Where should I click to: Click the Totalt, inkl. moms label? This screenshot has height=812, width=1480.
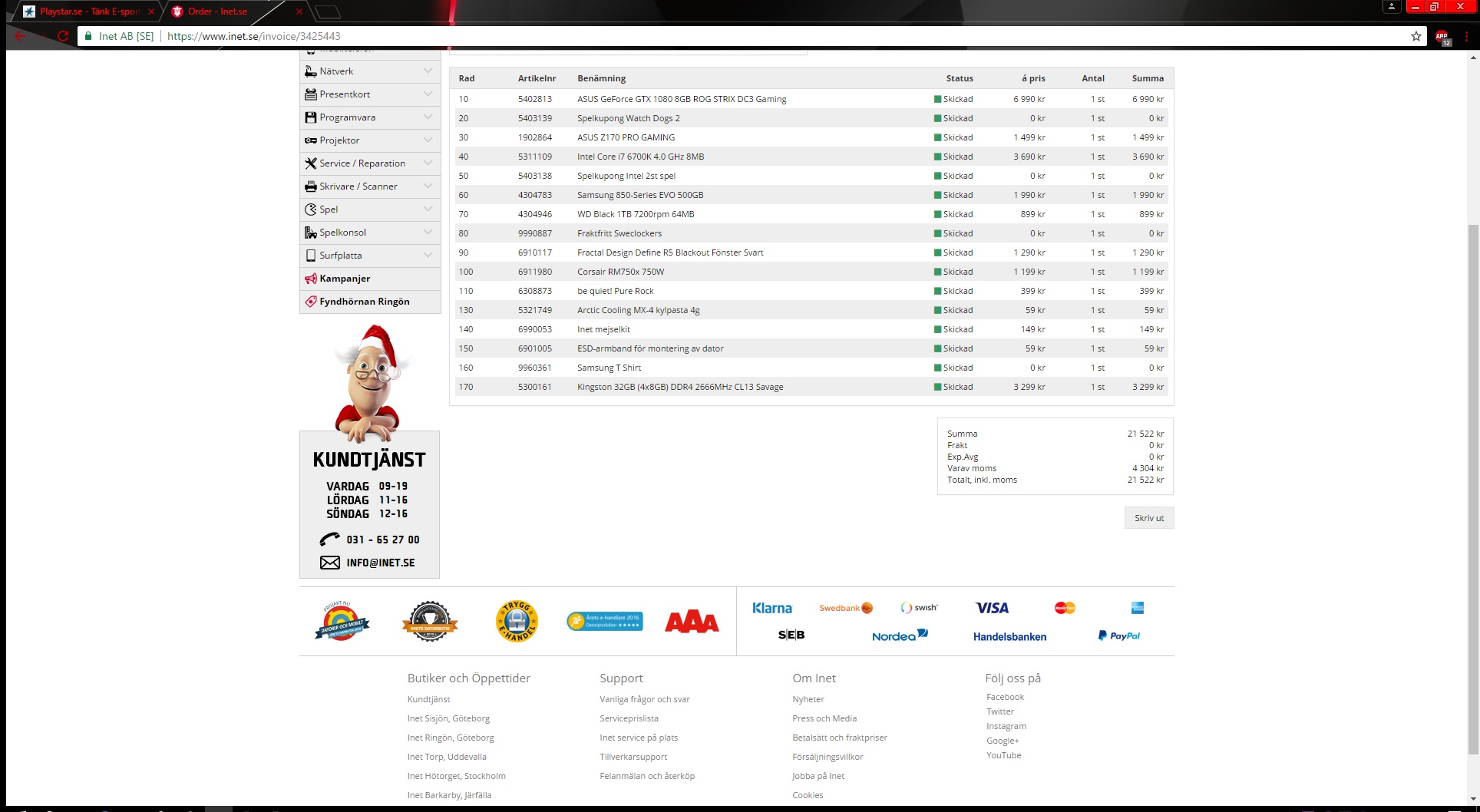click(982, 480)
